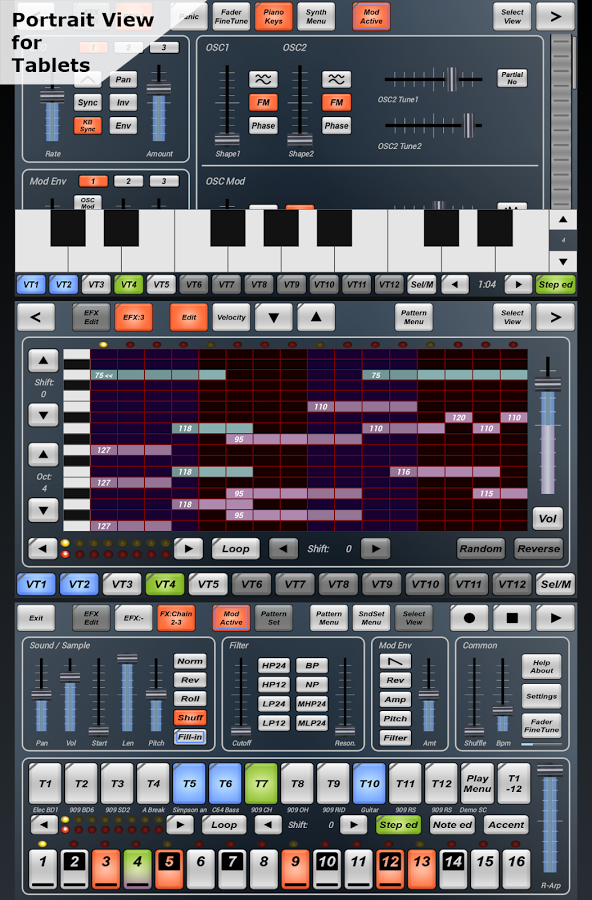592x900 pixels.
Task: Click the note labeled 120 in piano roll
Action: pyautogui.click(x=459, y=417)
